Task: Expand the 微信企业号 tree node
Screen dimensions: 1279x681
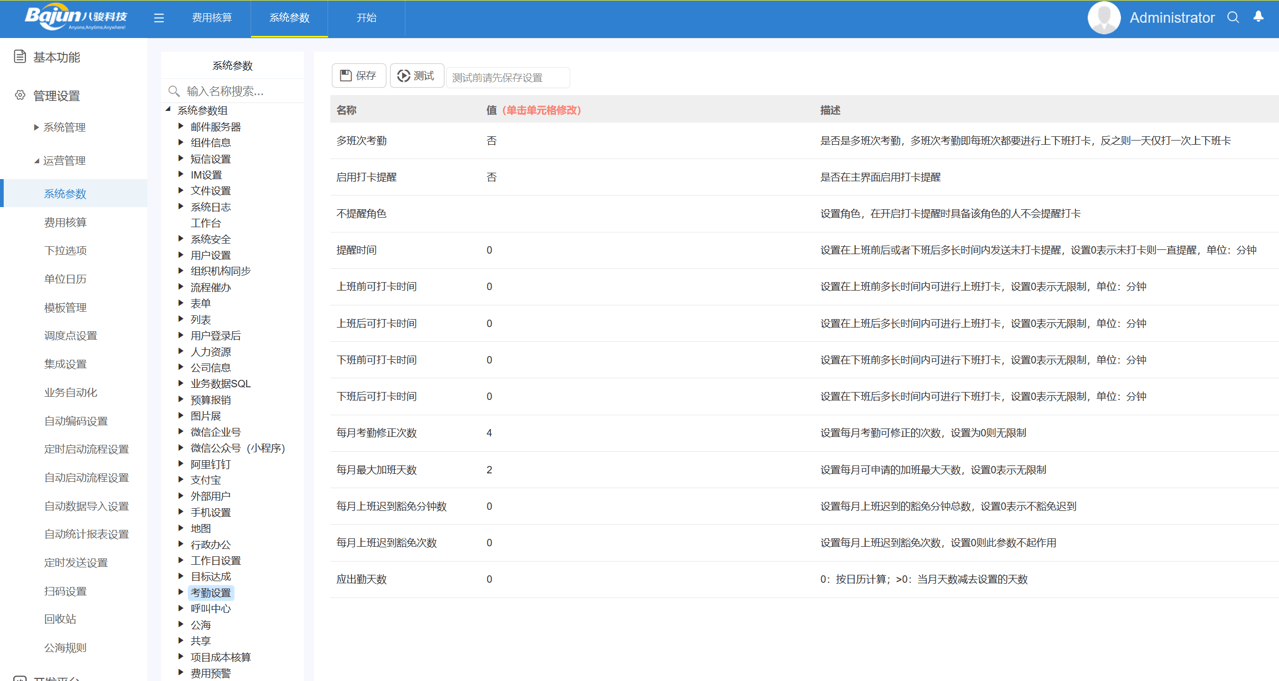Action: [183, 431]
